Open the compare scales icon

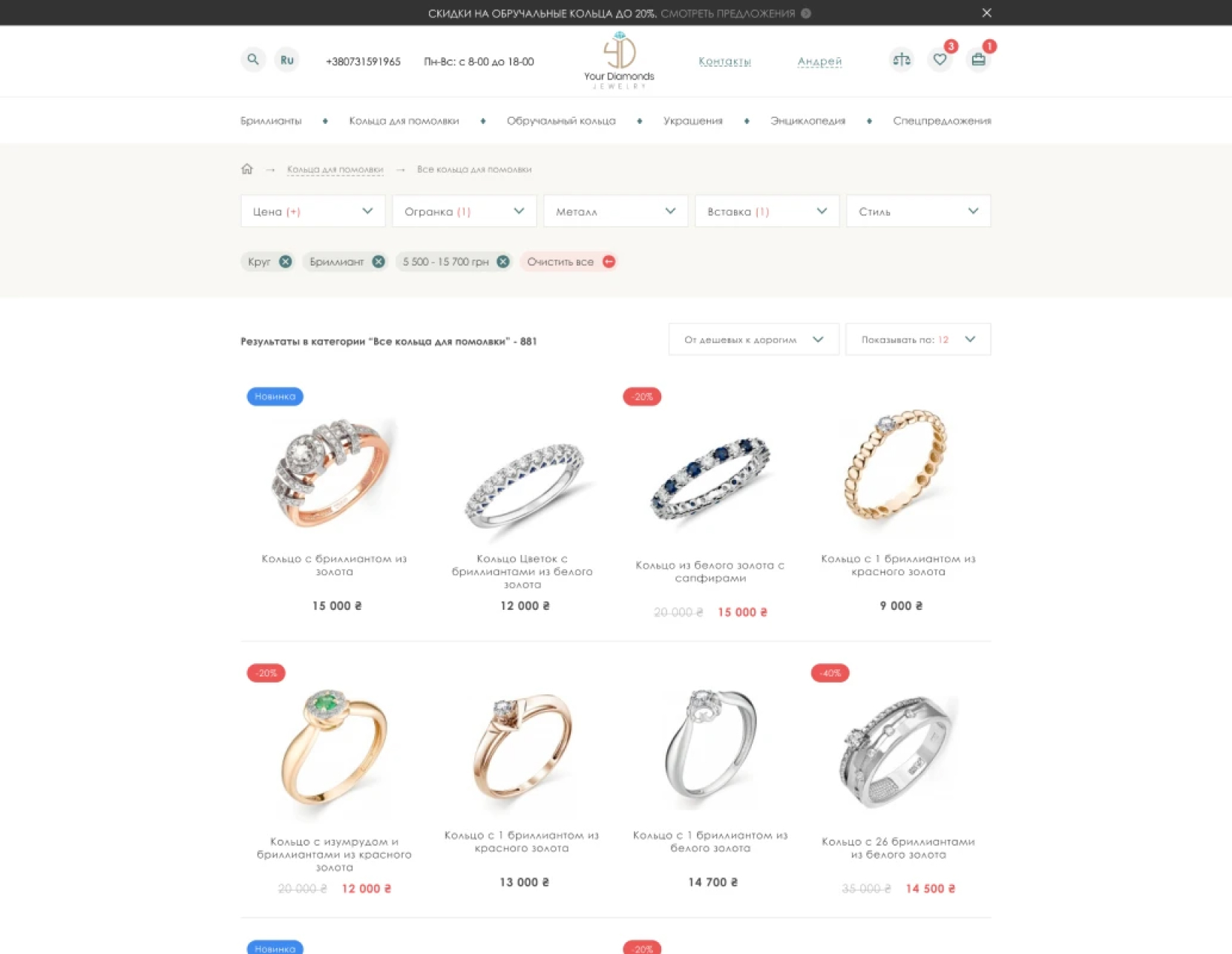[x=901, y=60]
